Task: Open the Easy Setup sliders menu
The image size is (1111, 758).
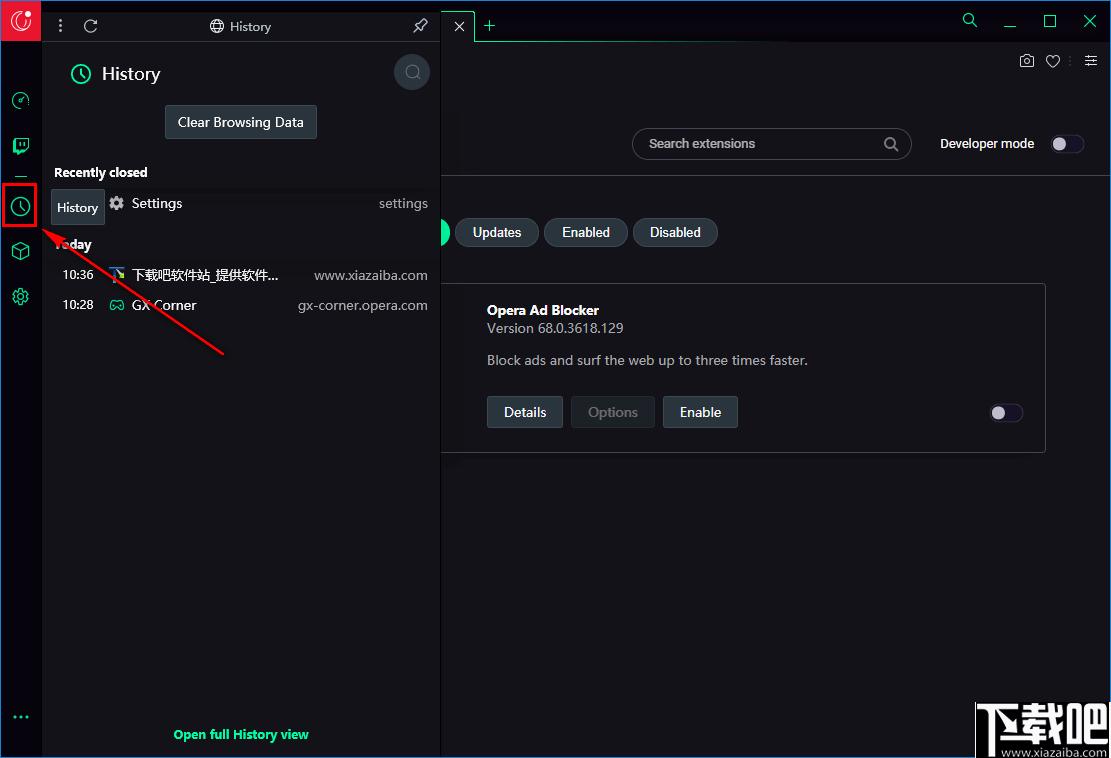Action: point(1090,61)
